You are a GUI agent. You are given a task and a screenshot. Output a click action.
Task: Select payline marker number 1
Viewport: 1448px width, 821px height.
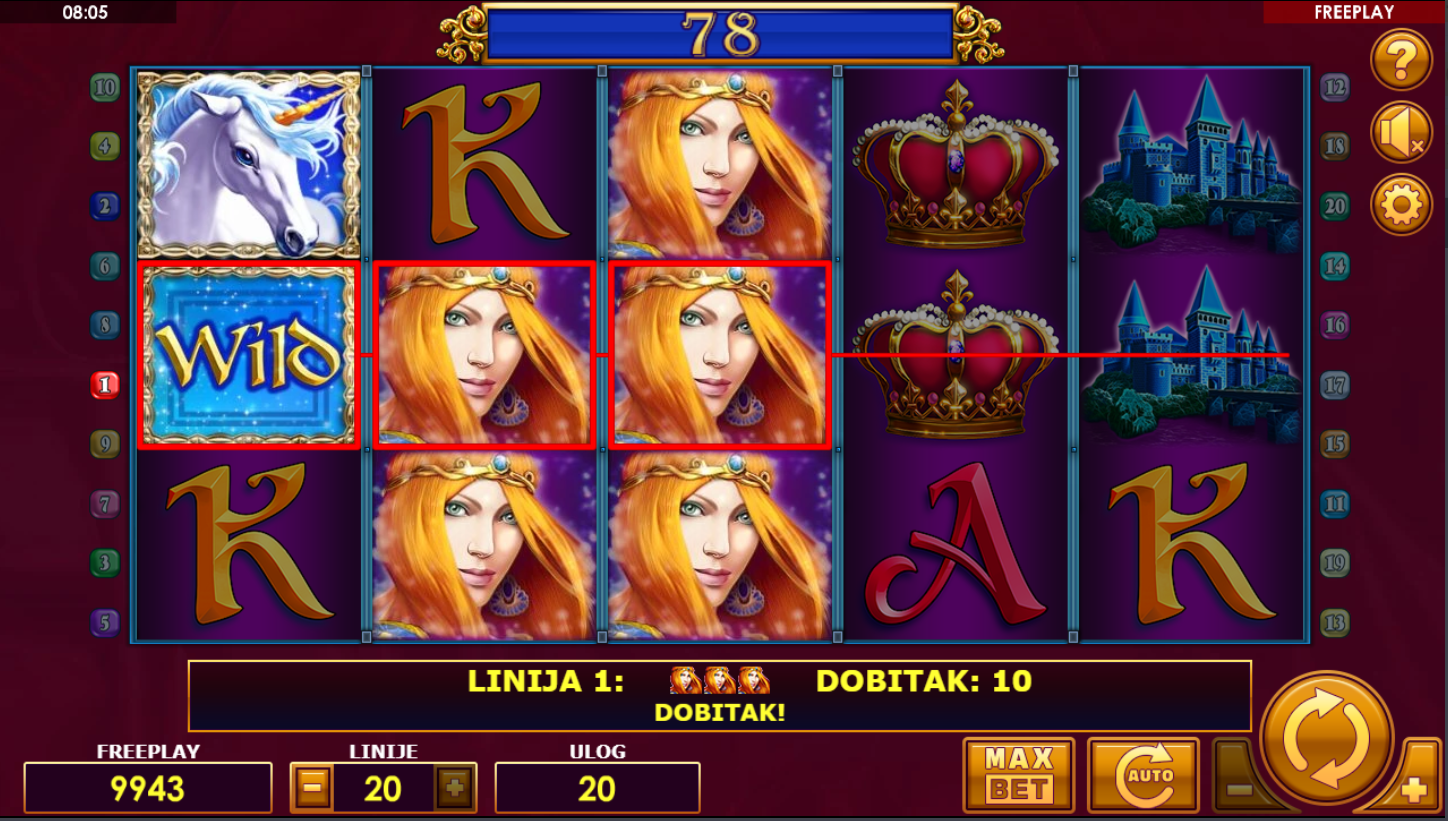coord(105,384)
